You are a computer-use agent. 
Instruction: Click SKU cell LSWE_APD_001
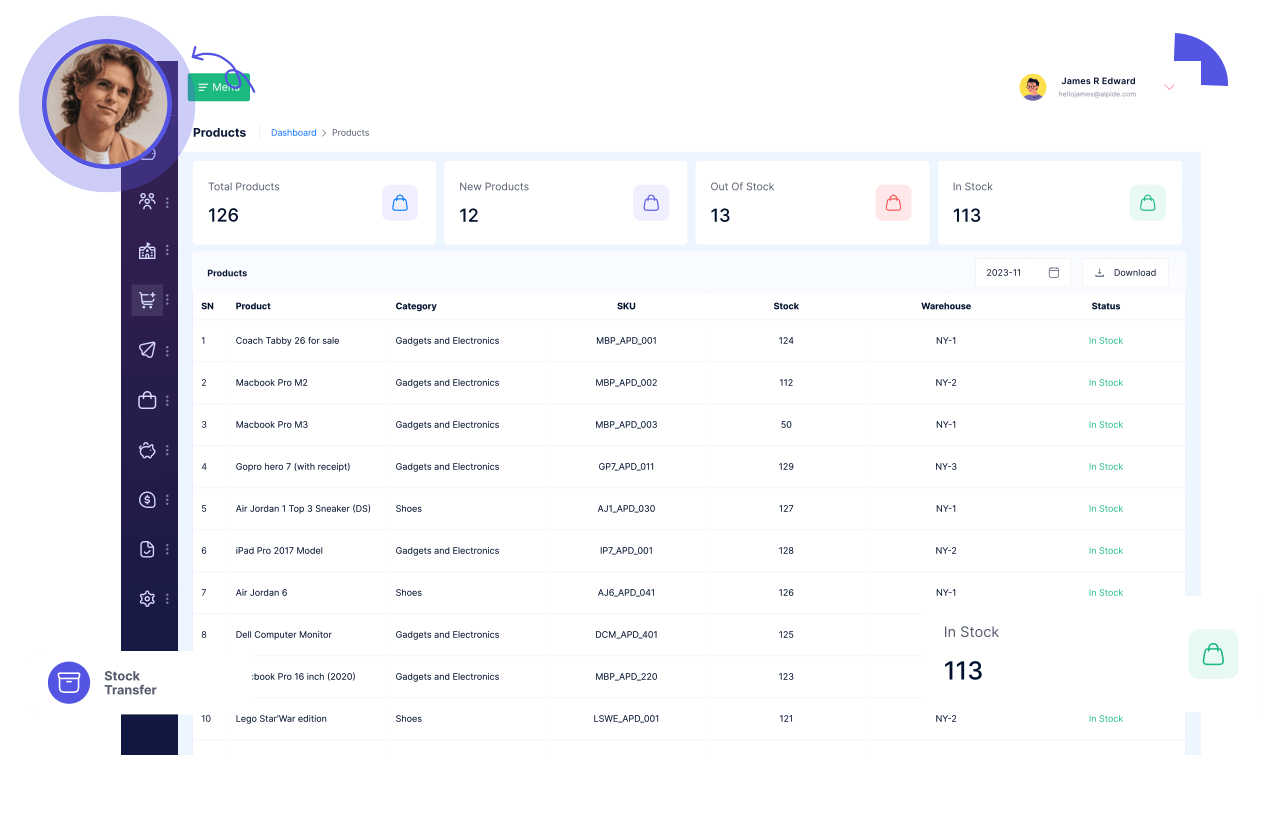click(x=626, y=719)
